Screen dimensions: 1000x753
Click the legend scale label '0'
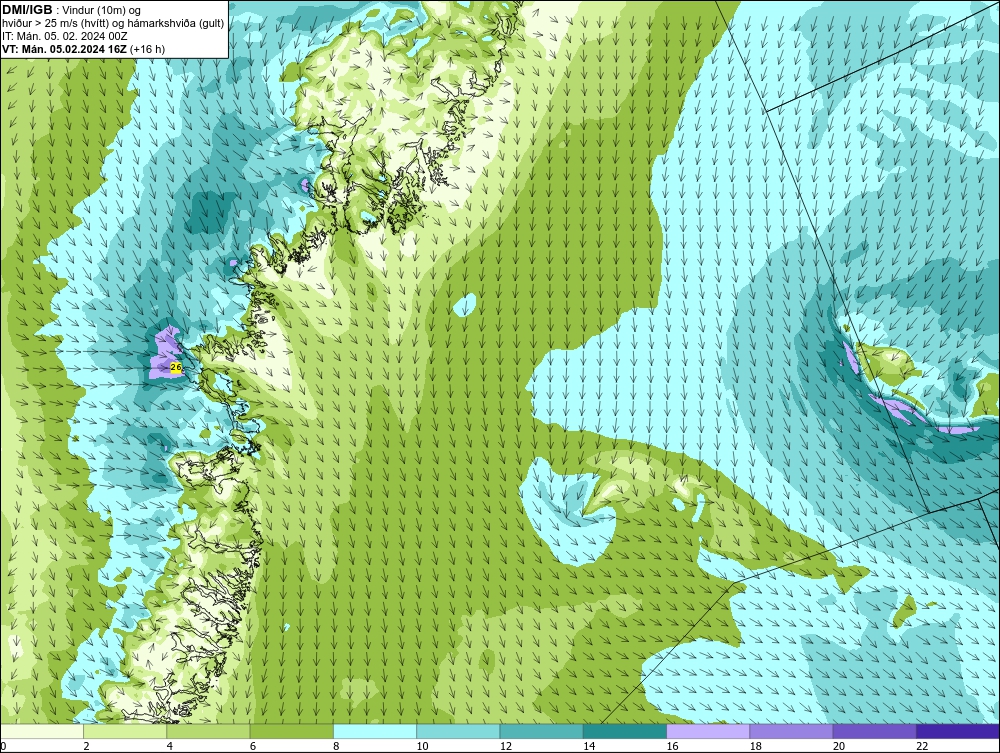point(3,746)
